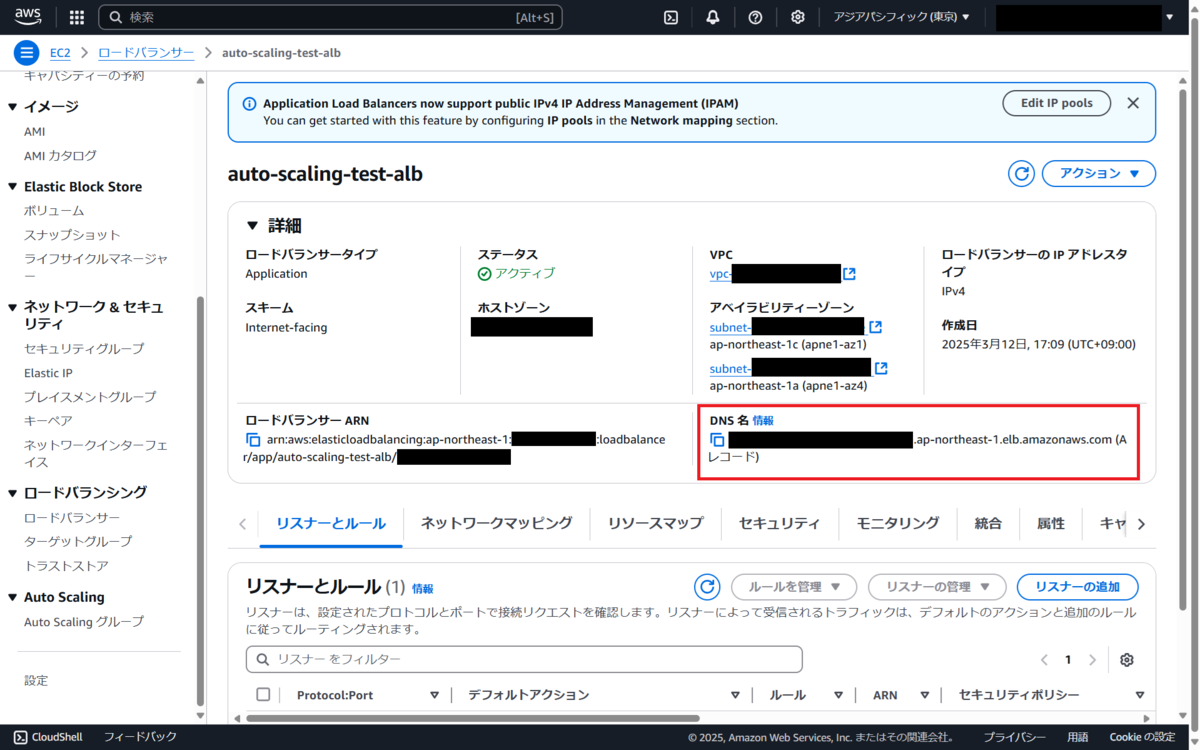
Task: Open 情報 link beside リスナーとルール heading
Action: pos(423,589)
